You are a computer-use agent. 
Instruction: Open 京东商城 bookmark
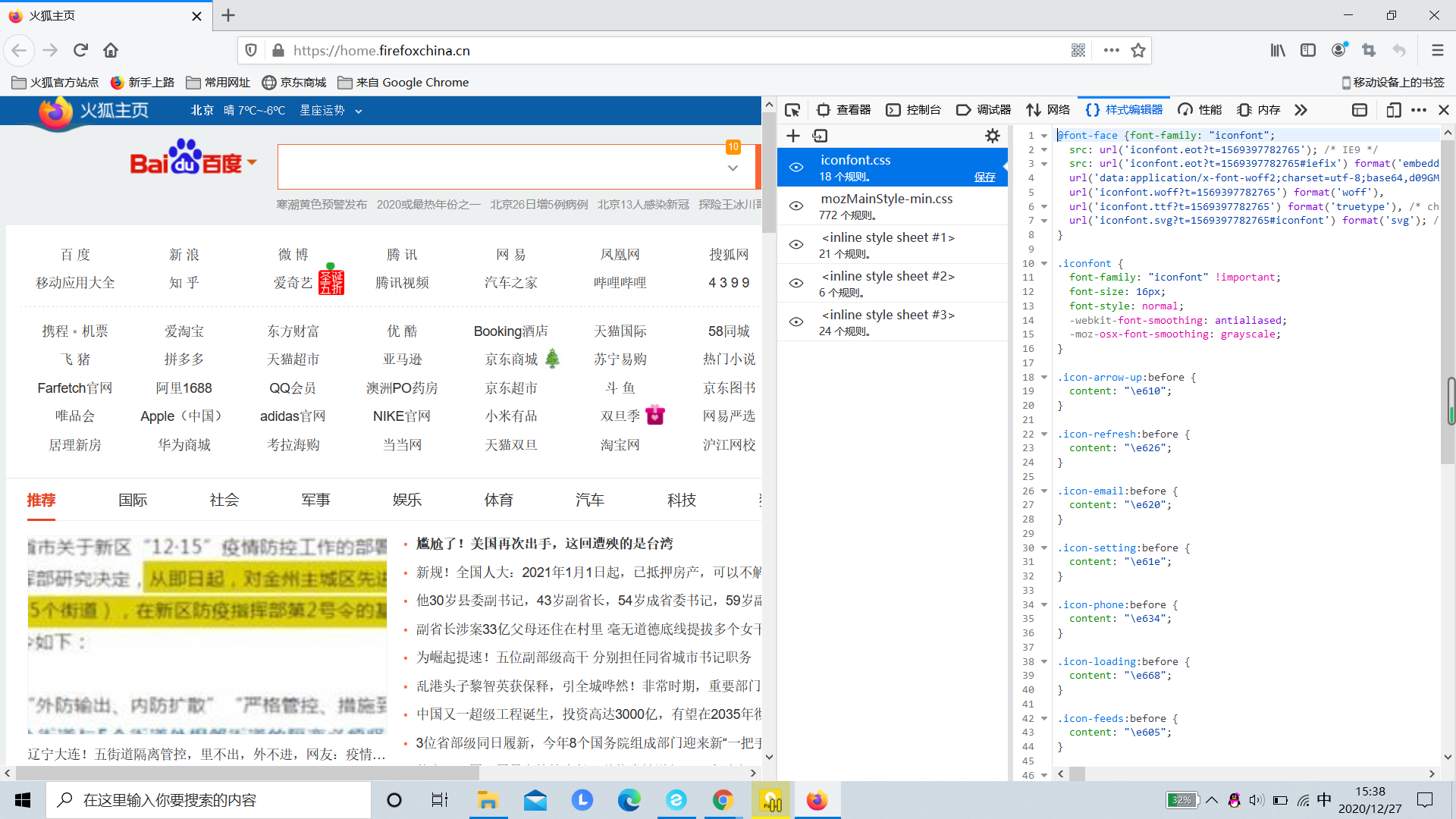coord(293,82)
